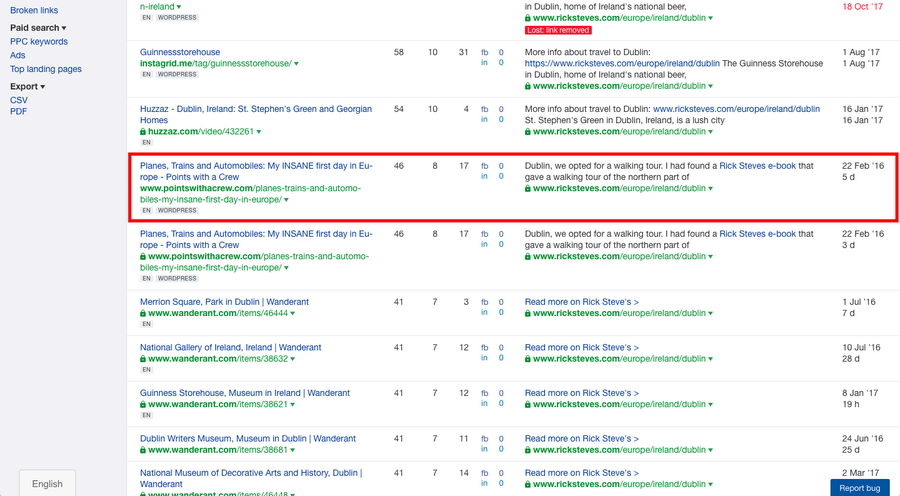
Task: Open Read more on Rick Steve's in Merrion row
Action: coord(581,301)
